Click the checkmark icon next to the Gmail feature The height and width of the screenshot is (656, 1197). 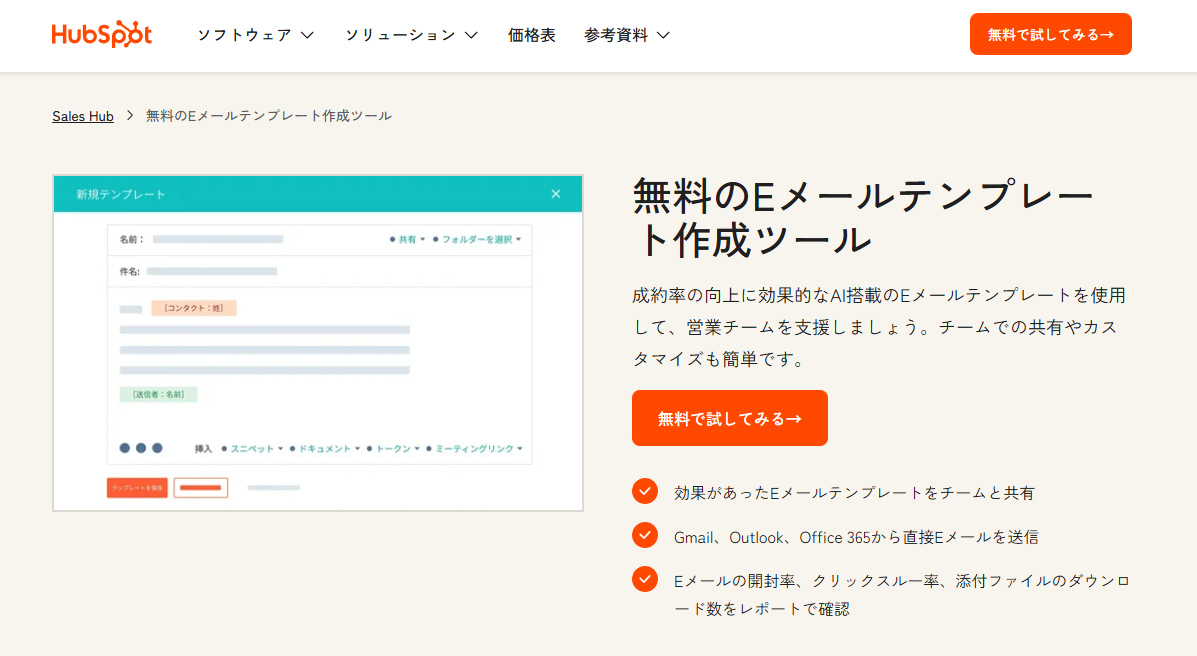tap(644, 536)
